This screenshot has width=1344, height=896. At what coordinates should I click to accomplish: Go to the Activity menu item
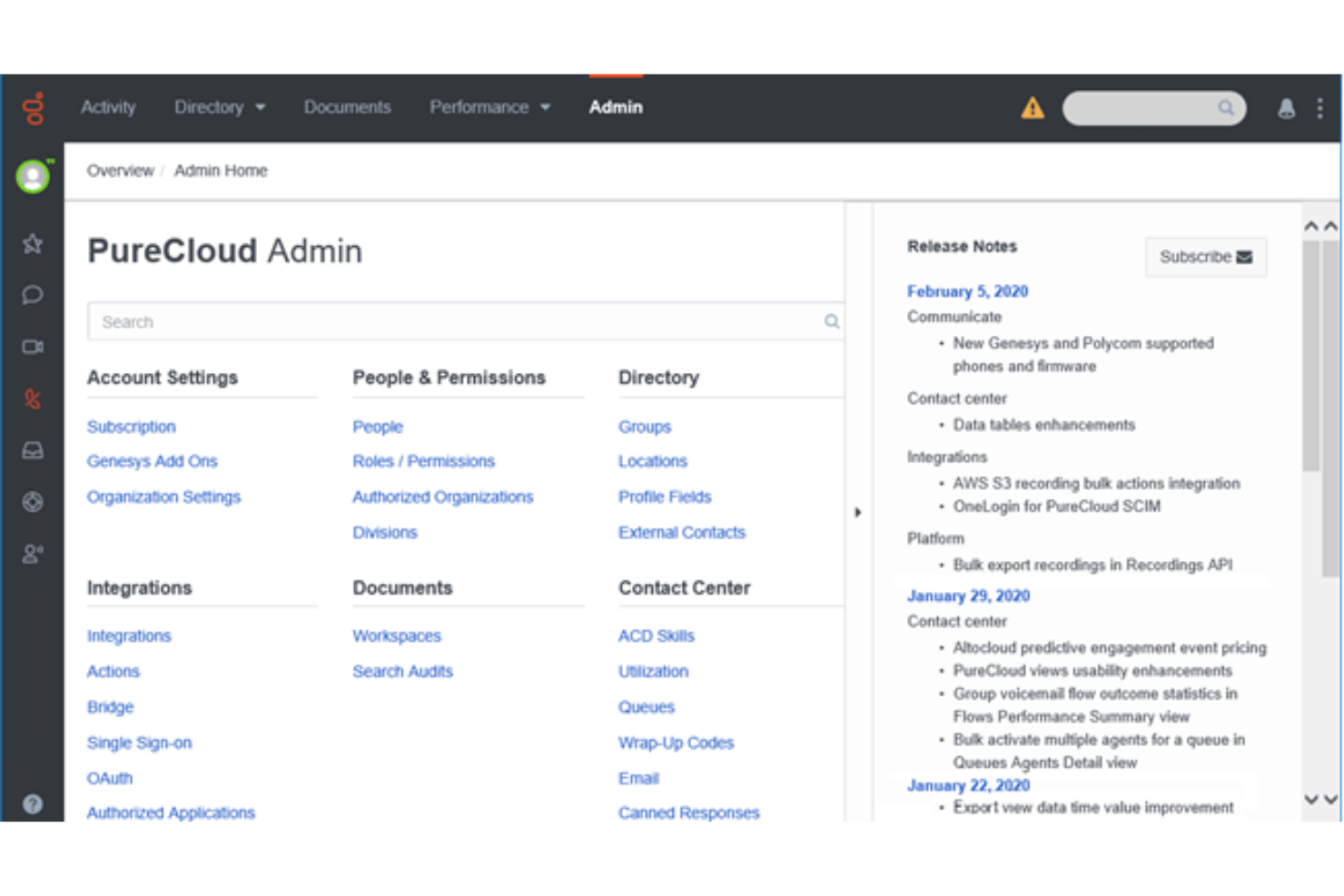coord(108,107)
